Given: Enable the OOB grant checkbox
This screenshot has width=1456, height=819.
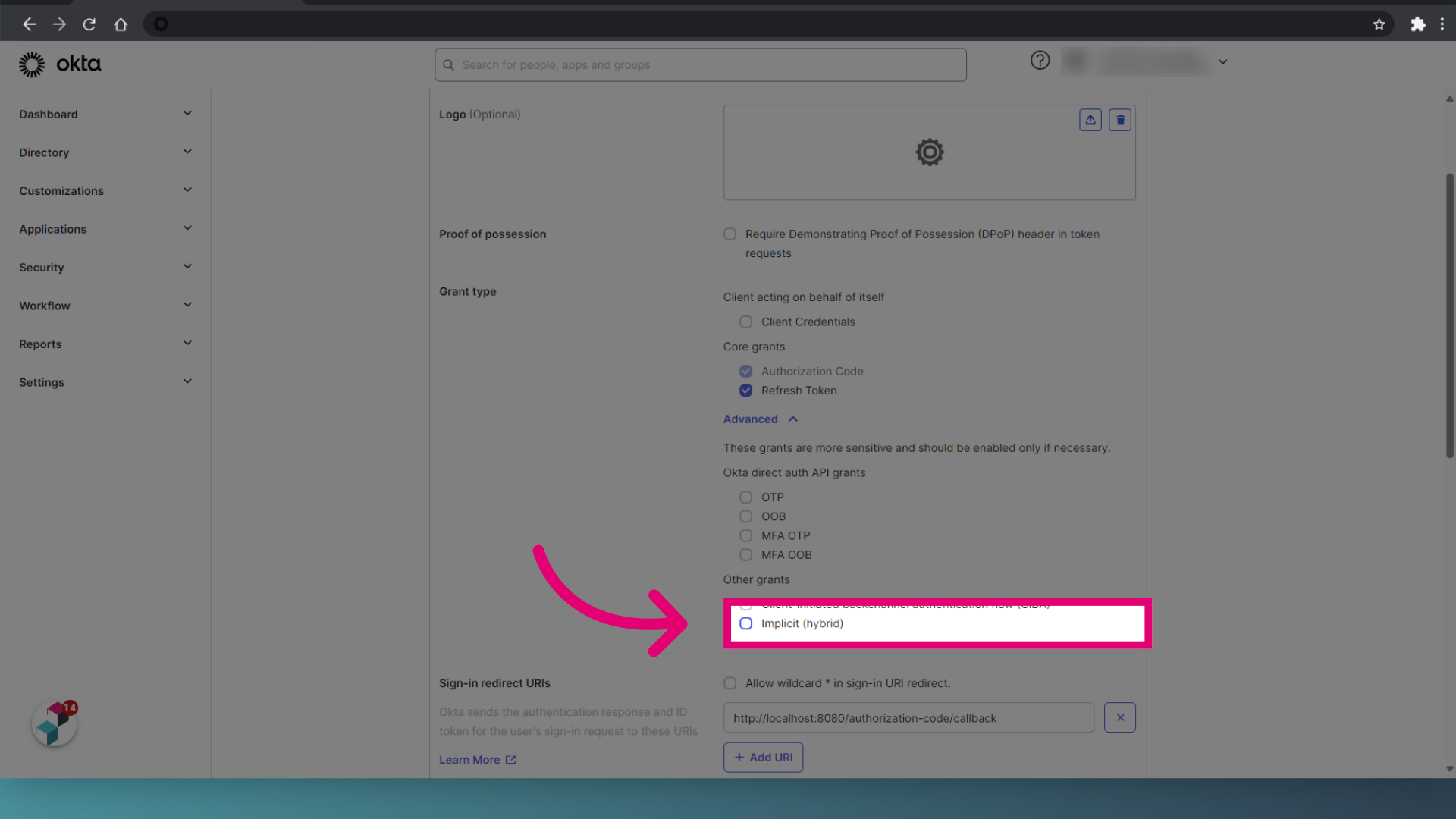Looking at the screenshot, I should click(746, 516).
